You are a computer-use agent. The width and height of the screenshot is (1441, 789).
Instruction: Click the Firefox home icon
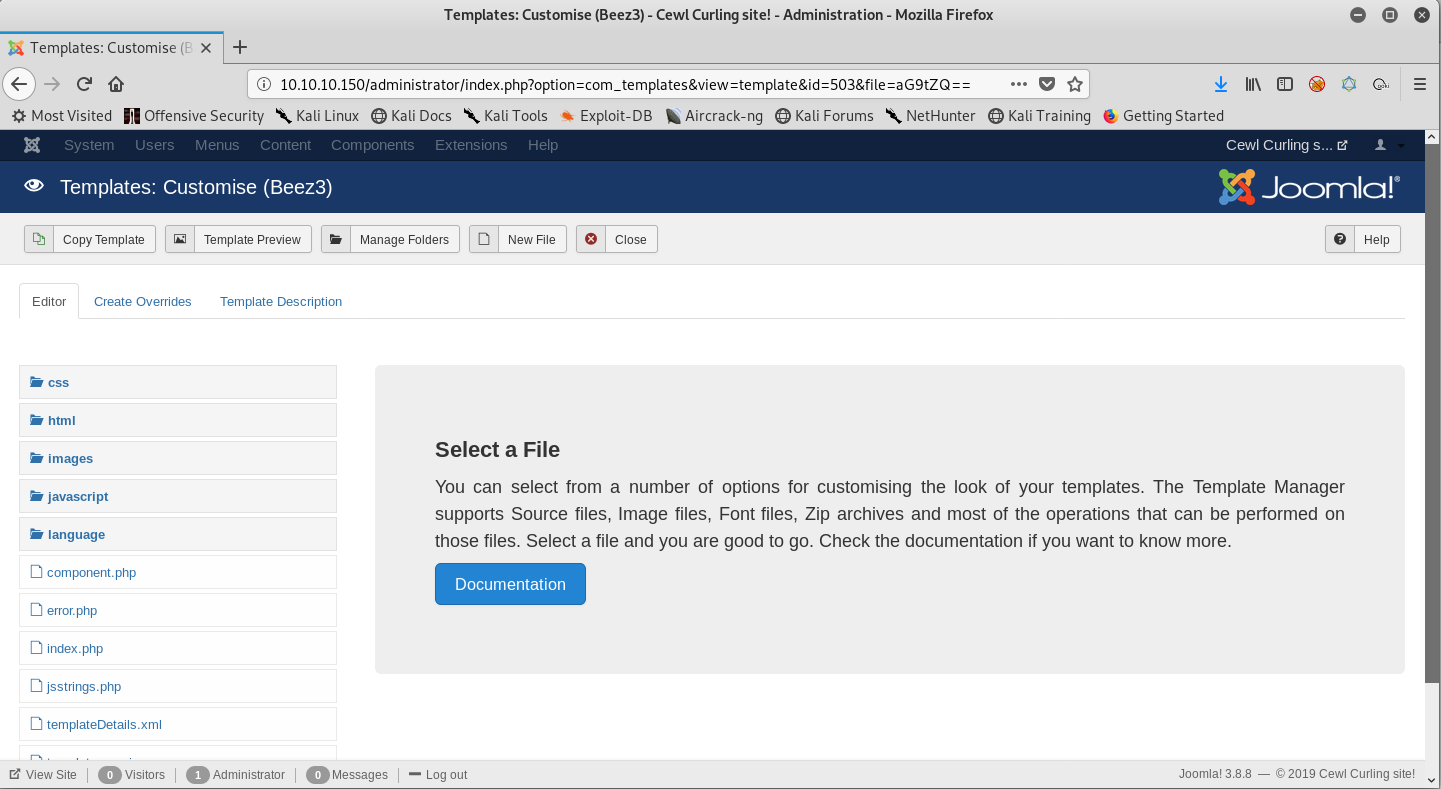click(x=116, y=84)
